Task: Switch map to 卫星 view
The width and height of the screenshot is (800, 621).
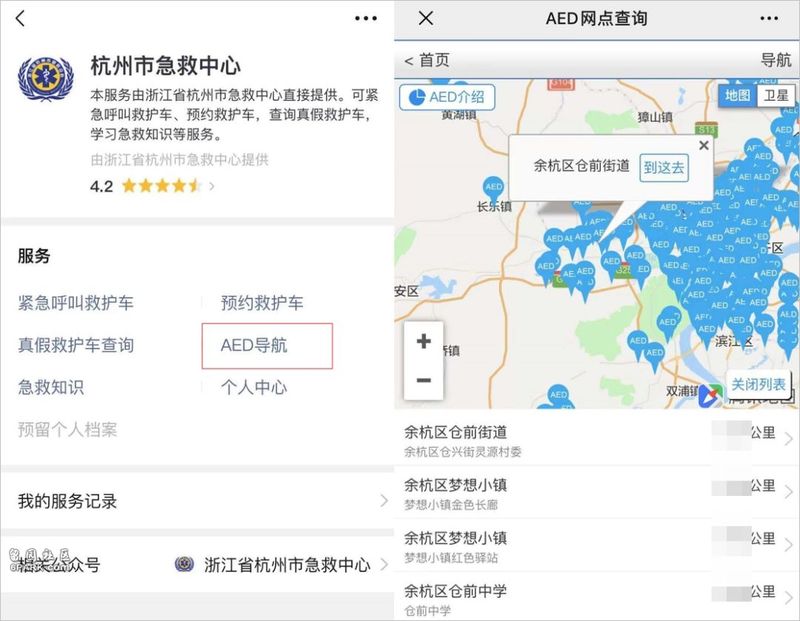Action: [776, 95]
